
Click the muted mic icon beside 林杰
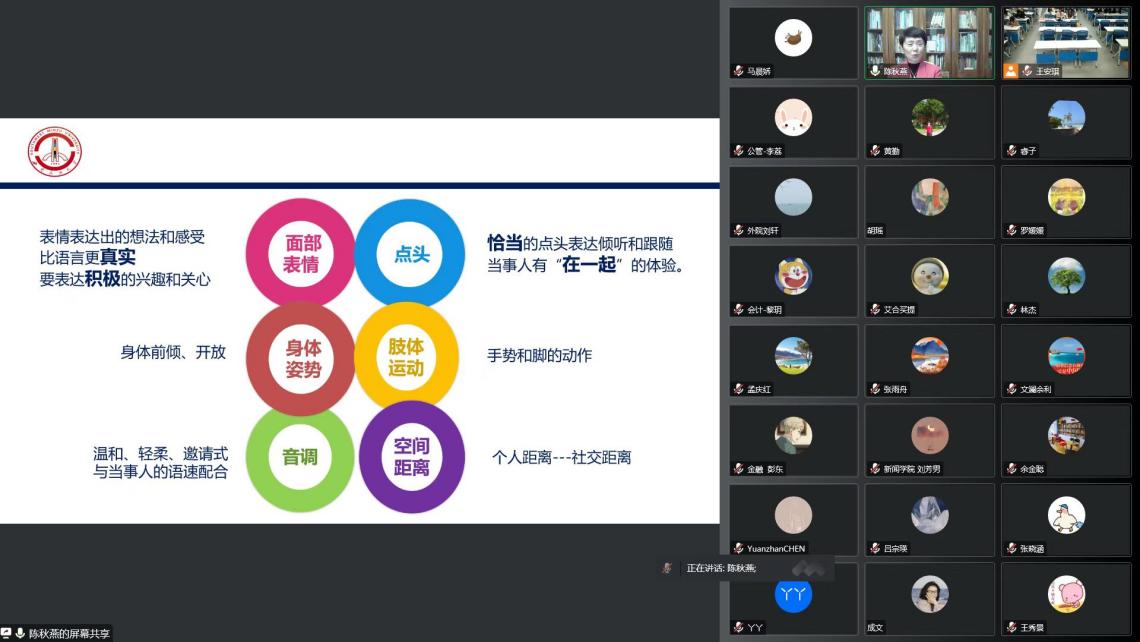1011,310
